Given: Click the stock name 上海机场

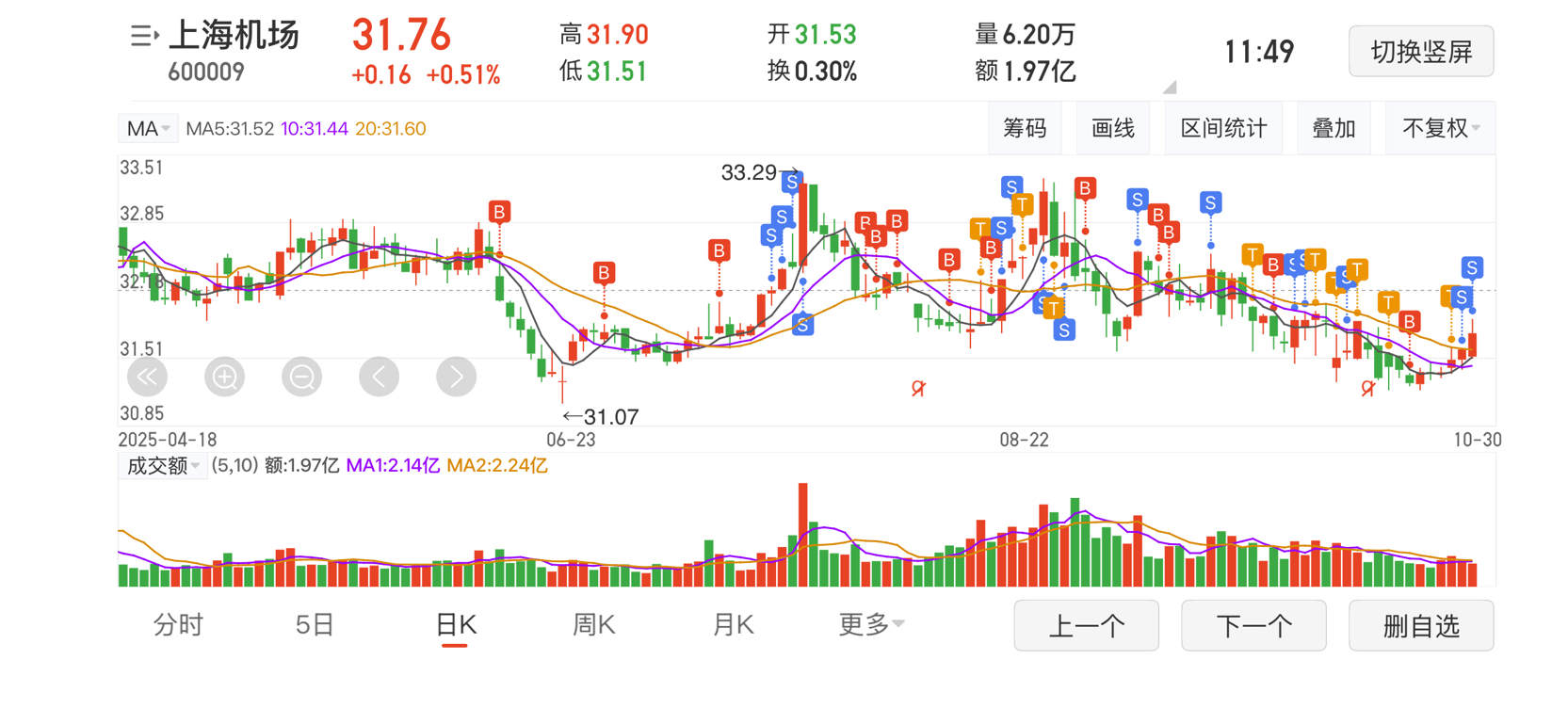Looking at the screenshot, I should 234,35.
